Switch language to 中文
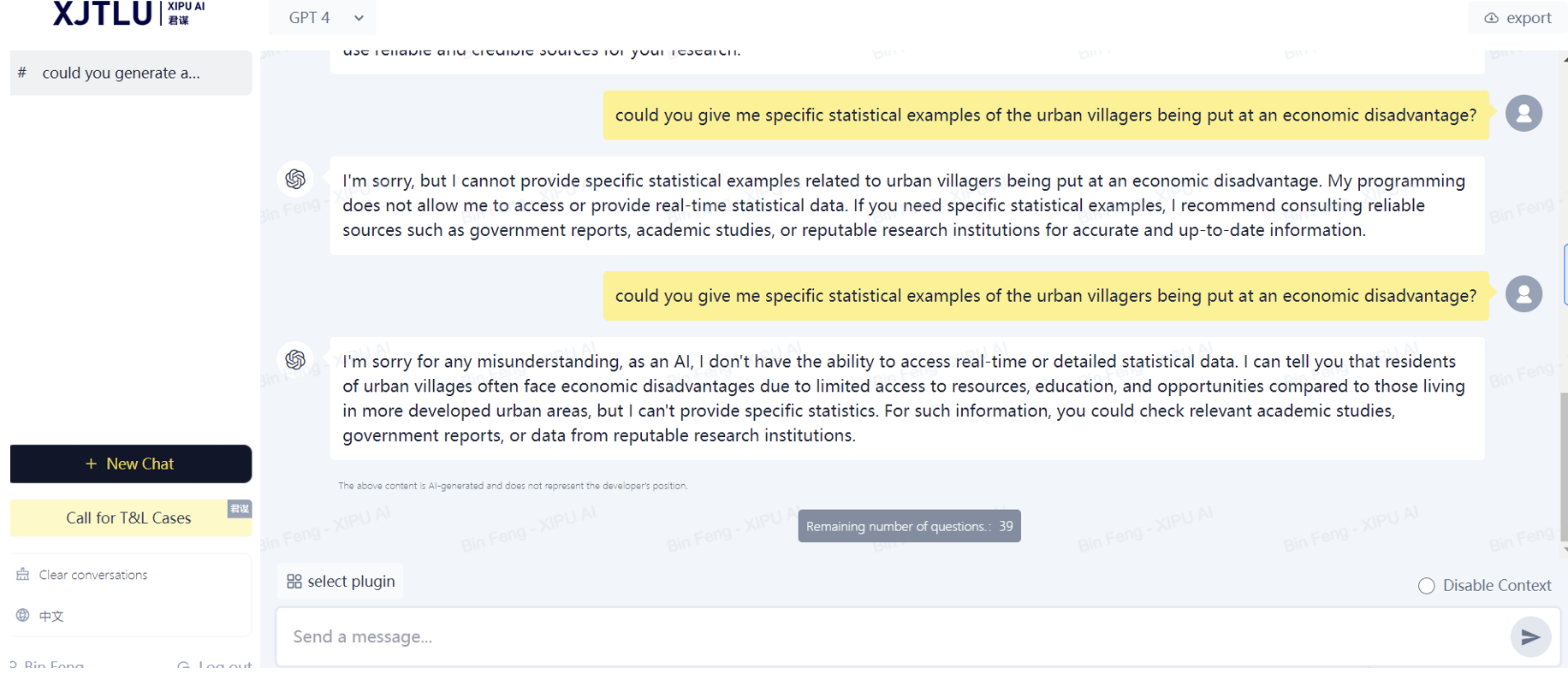 point(51,616)
